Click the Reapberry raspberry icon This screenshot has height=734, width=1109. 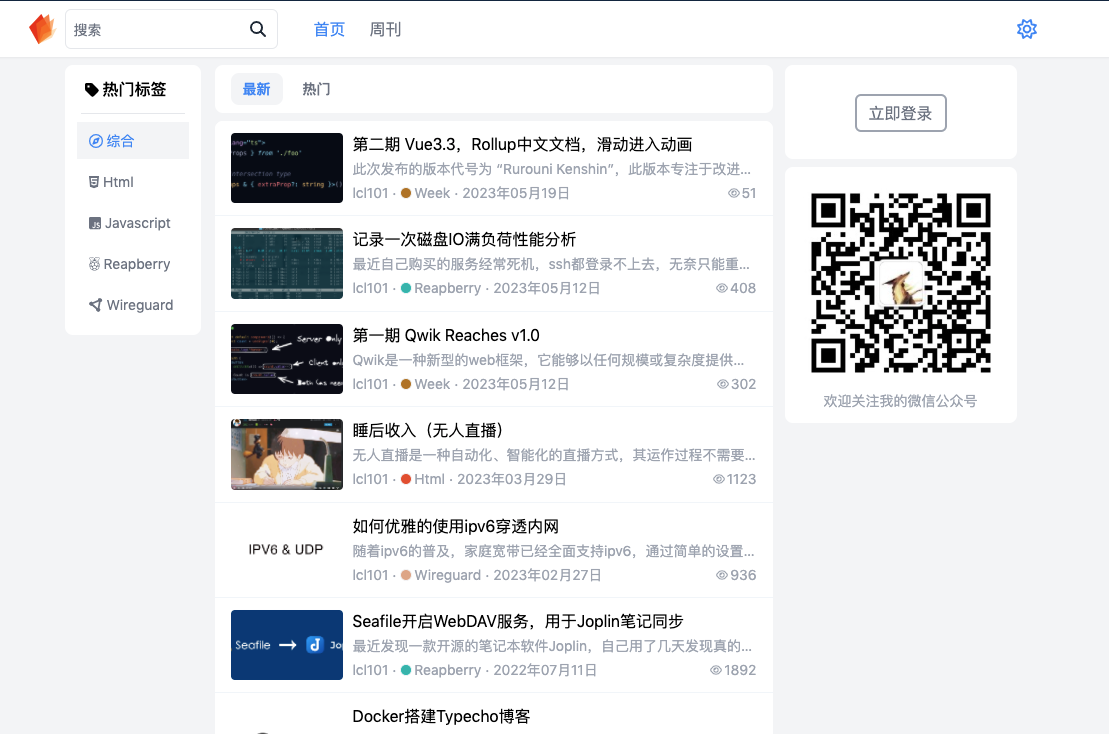(x=94, y=264)
